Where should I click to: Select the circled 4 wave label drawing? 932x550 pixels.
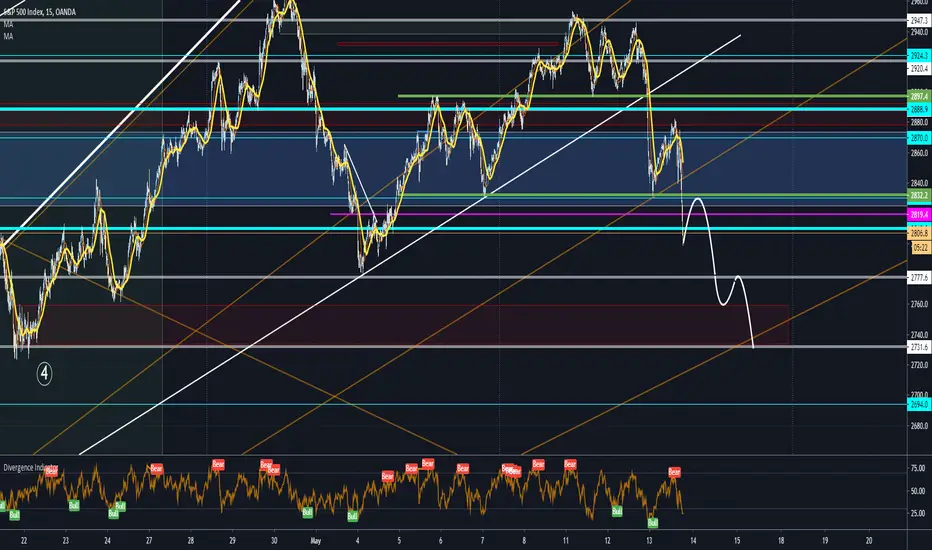(x=44, y=373)
